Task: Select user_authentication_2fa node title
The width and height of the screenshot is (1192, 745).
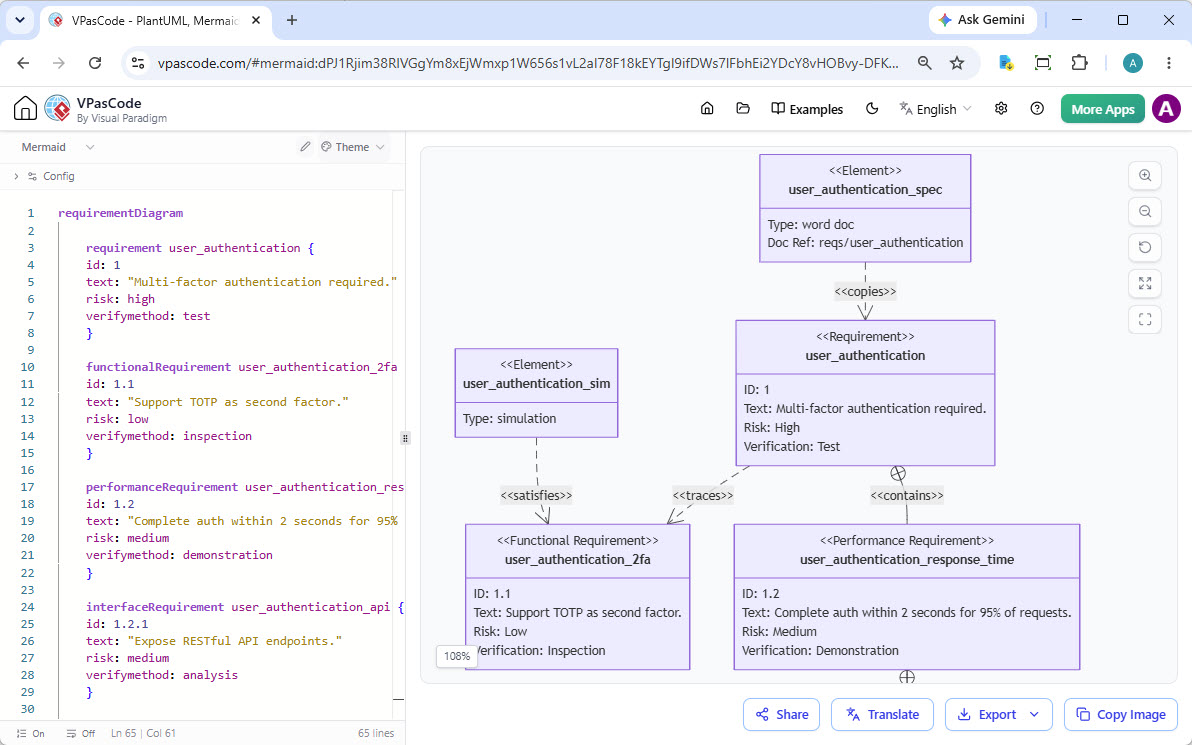Action: pyautogui.click(x=577, y=559)
